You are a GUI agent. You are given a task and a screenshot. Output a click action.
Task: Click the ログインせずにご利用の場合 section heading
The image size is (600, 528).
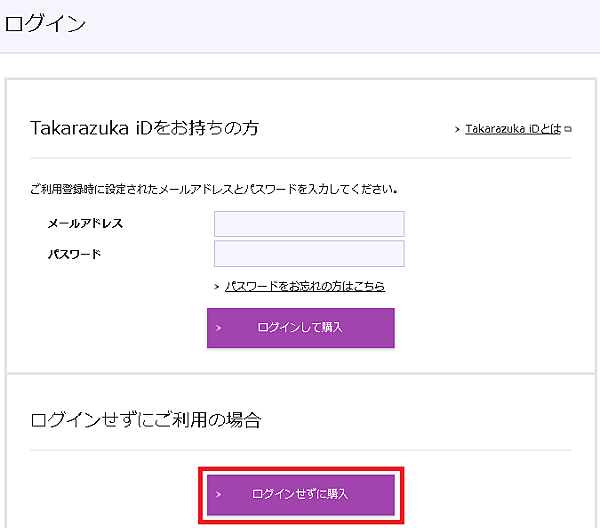[x=146, y=420]
